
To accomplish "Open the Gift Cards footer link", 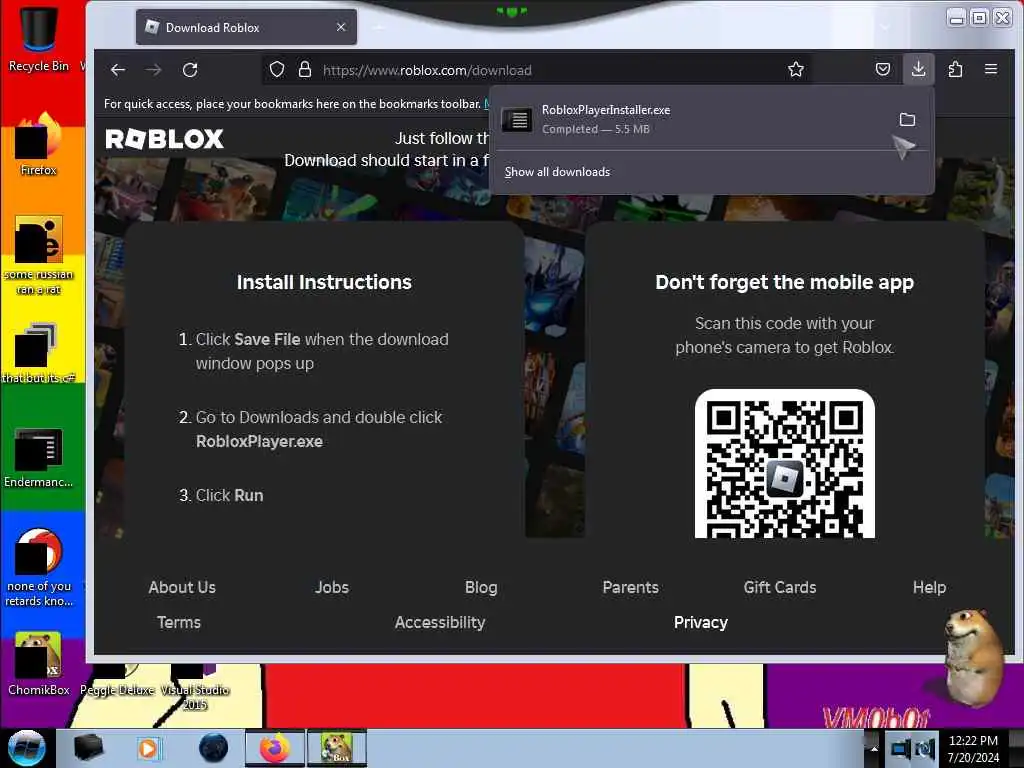I will pyautogui.click(x=780, y=587).
